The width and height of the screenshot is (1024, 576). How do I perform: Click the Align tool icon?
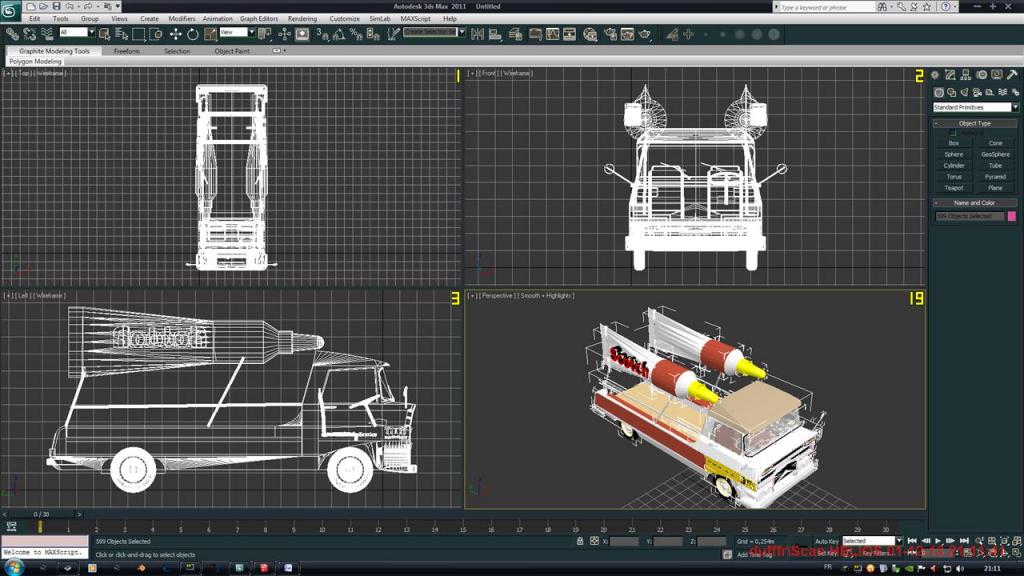coord(495,34)
